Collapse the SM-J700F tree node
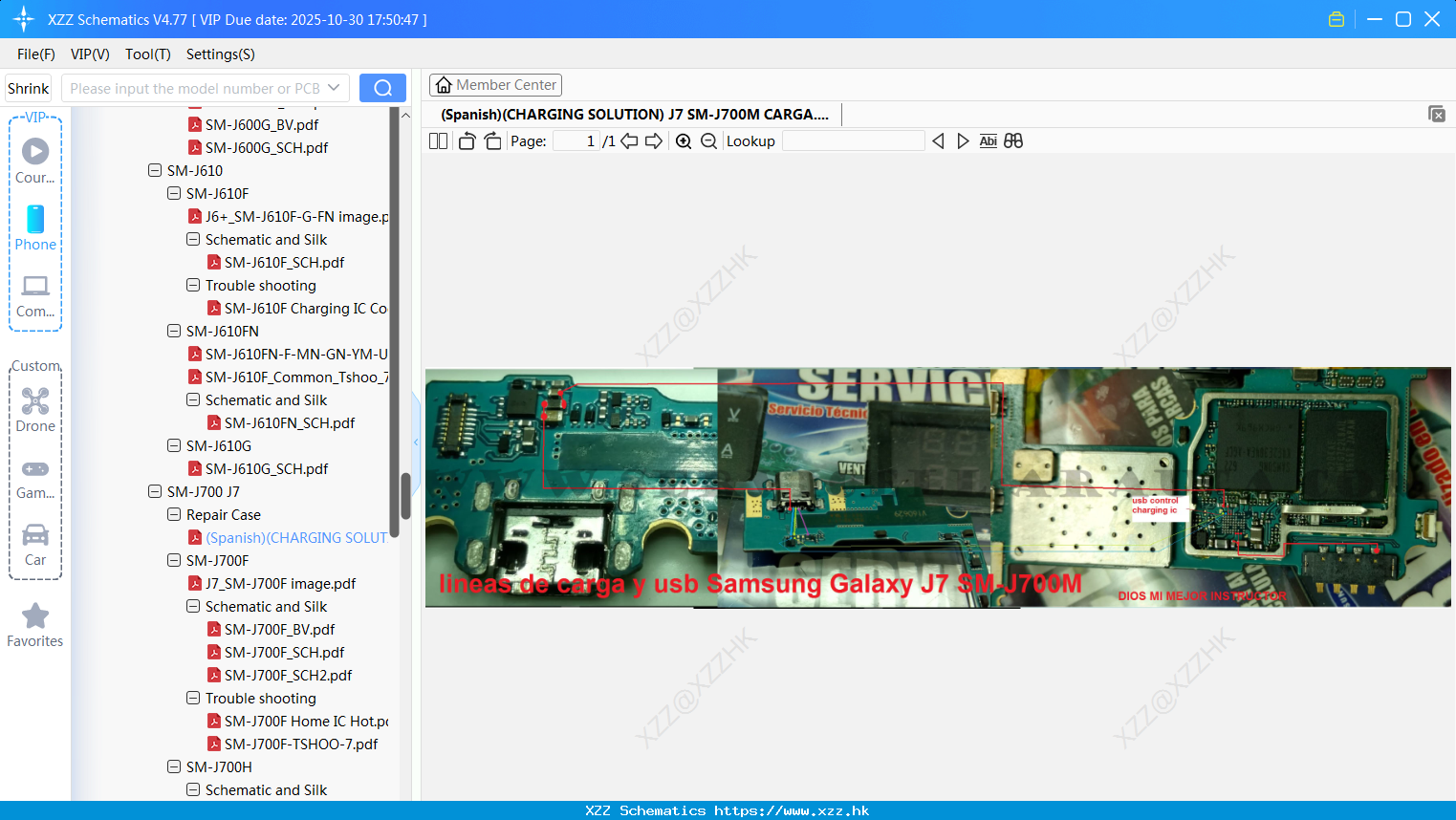Screen dimensions: 1456x820 coord(174,560)
